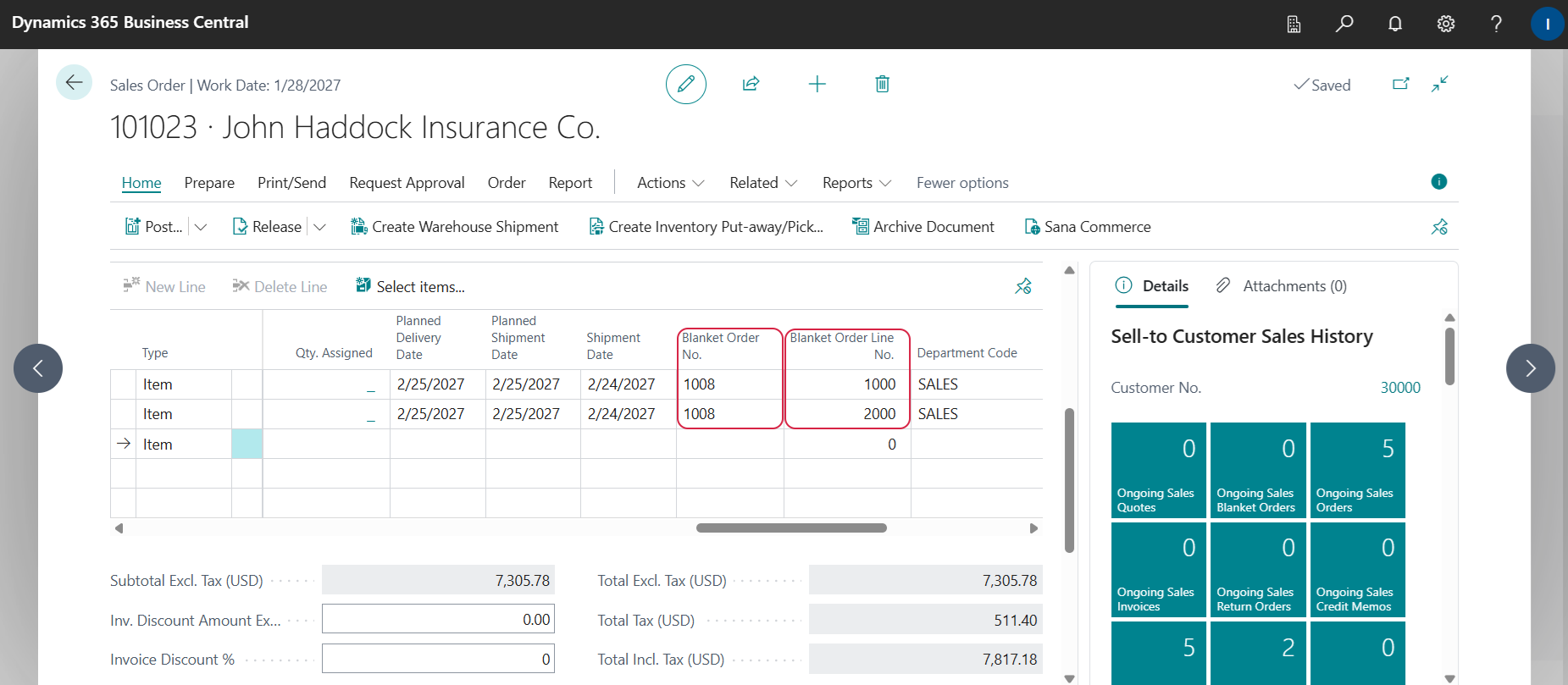The height and width of the screenshot is (685, 1568).
Task: Click the share icon in header
Action: tap(751, 84)
